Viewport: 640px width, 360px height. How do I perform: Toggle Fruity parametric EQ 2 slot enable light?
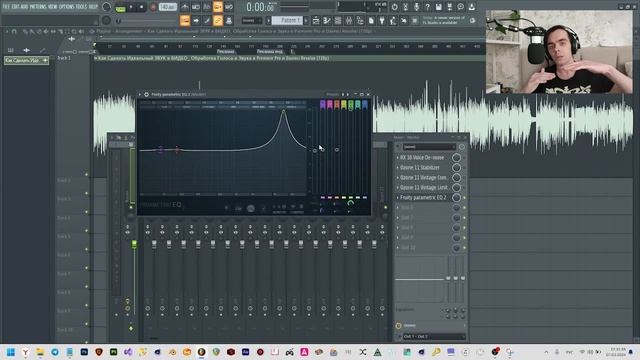point(464,198)
